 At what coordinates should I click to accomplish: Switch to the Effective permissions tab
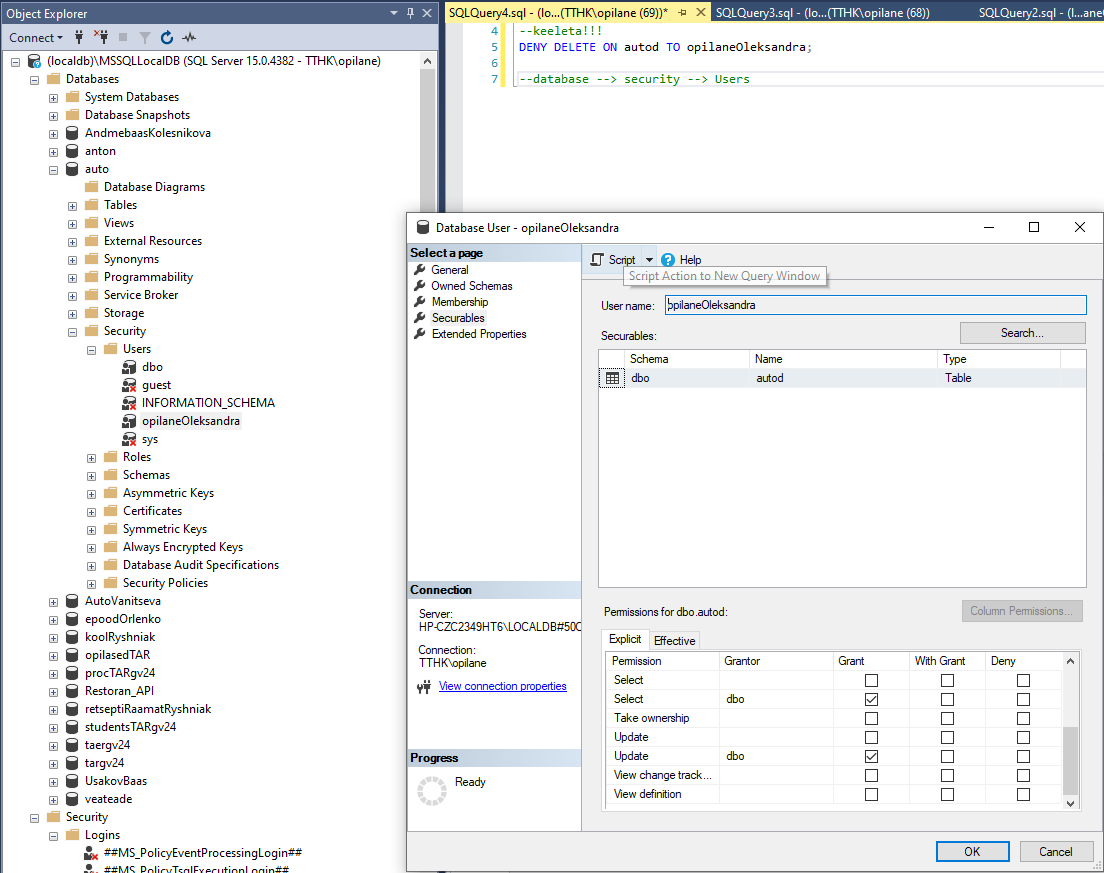pyautogui.click(x=674, y=641)
